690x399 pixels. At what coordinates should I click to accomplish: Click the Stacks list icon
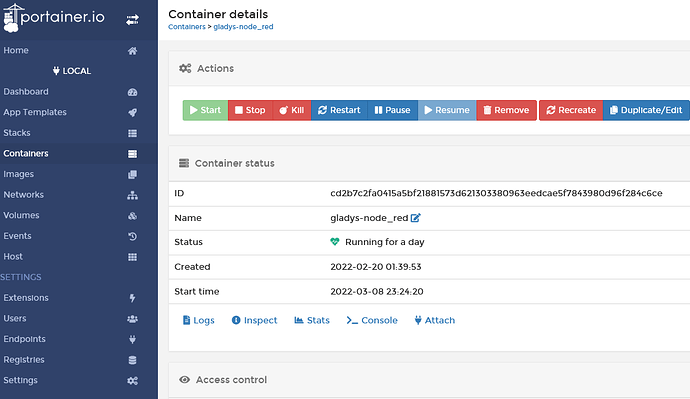click(132, 133)
